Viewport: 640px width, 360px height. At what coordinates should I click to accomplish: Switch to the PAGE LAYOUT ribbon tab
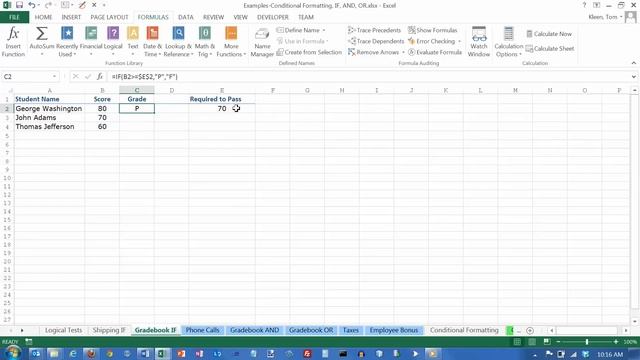click(x=109, y=17)
